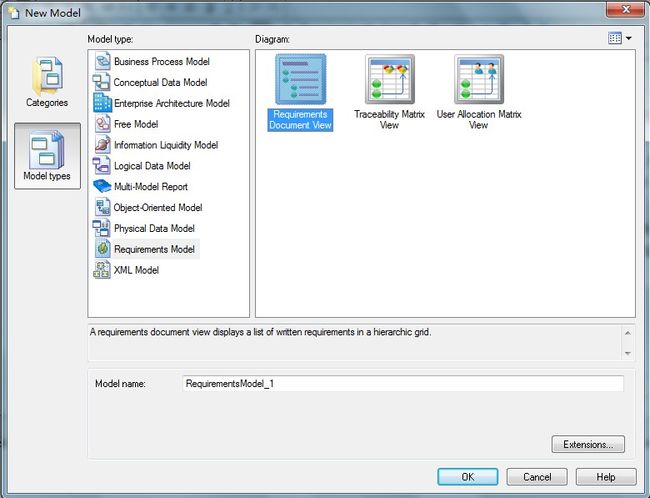Choose Physical Data Model text label
Viewport: 650px width, 498px height.
click(154, 228)
